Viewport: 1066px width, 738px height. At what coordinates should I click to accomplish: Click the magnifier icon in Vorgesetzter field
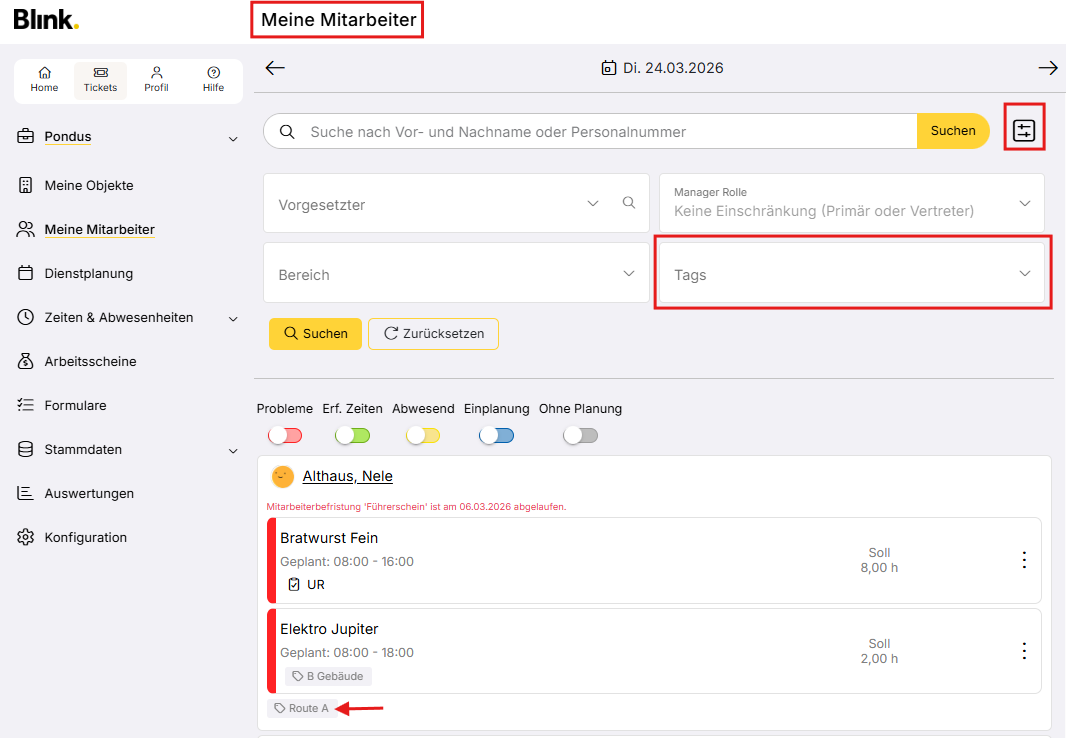click(629, 203)
